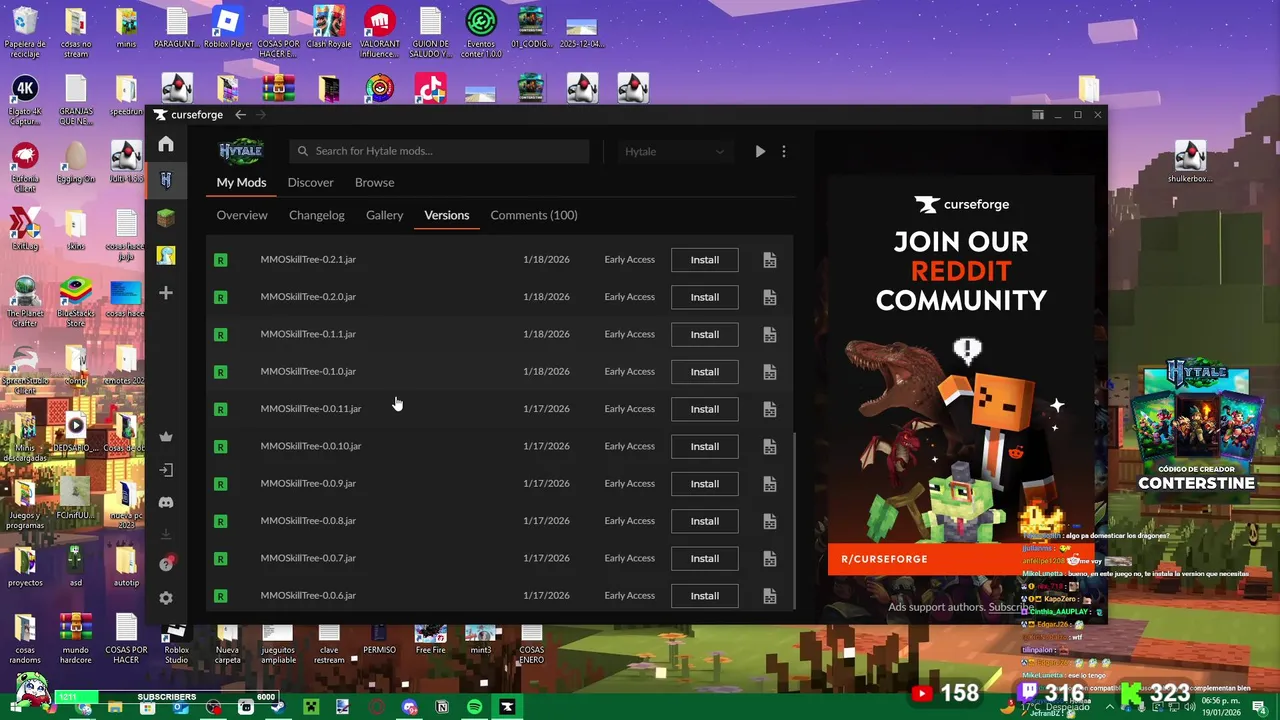Open the Notion icon in taskbar
Viewport: 1280px width, 720px height.
tap(442, 707)
